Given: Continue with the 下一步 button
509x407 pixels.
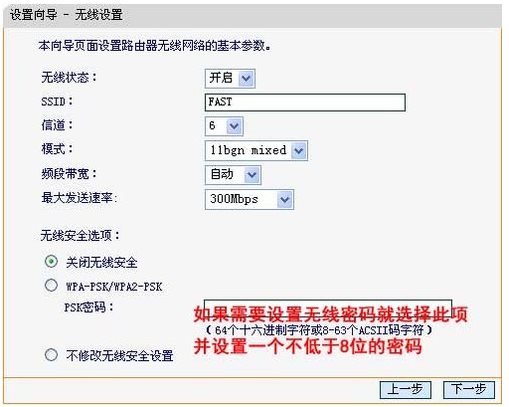Looking at the screenshot, I should click(x=468, y=389).
